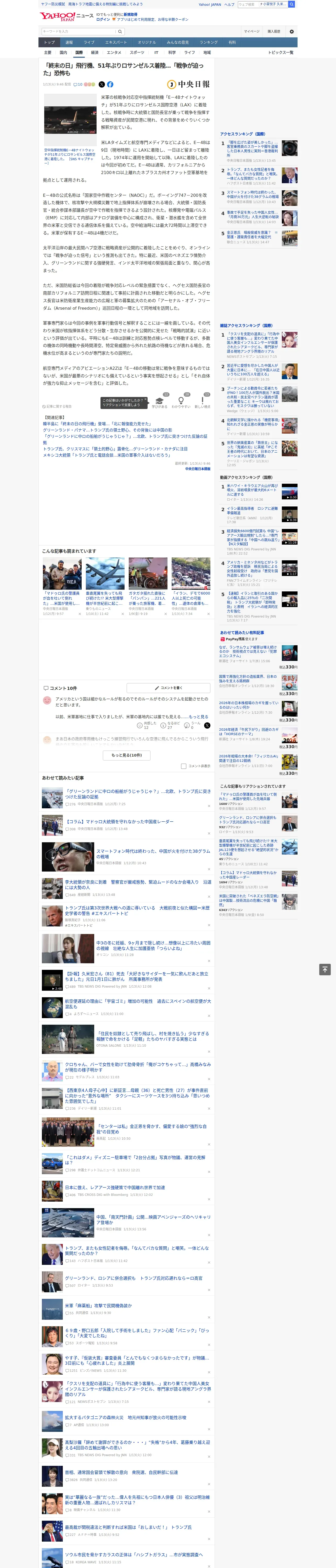Screen dimensions: 336x1568
Task: Dismiss the マドゥロ氏の警護員 recommended card via x
Action: click(x=79, y=614)
